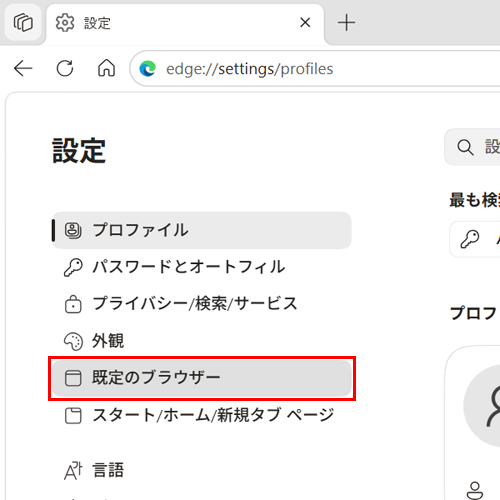
Task: Click the Edge logo in the address bar
Action: 148,69
